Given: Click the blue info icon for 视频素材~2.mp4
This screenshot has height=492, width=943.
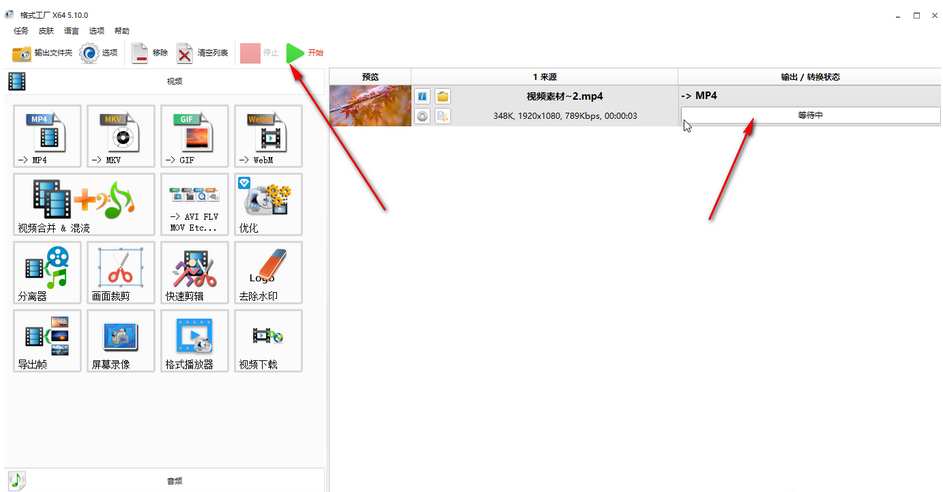Looking at the screenshot, I should point(423,96).
